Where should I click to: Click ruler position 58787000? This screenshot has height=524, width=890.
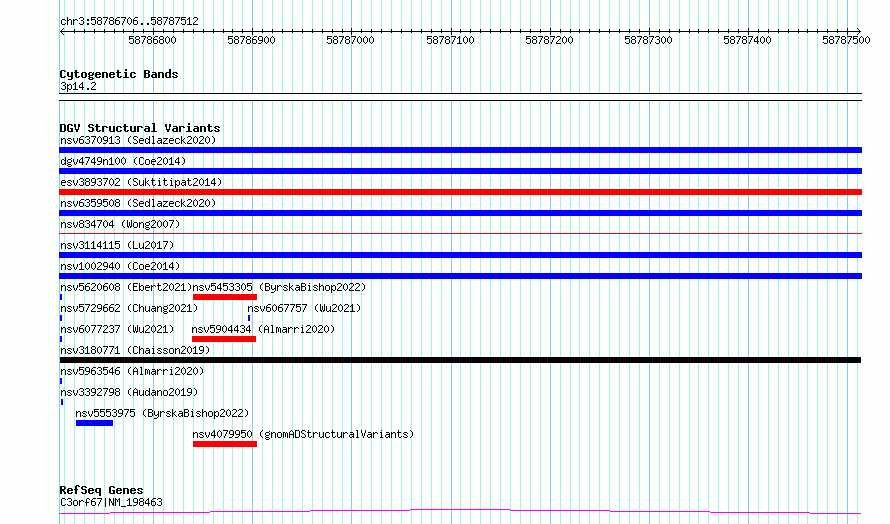tap(350, 40)
